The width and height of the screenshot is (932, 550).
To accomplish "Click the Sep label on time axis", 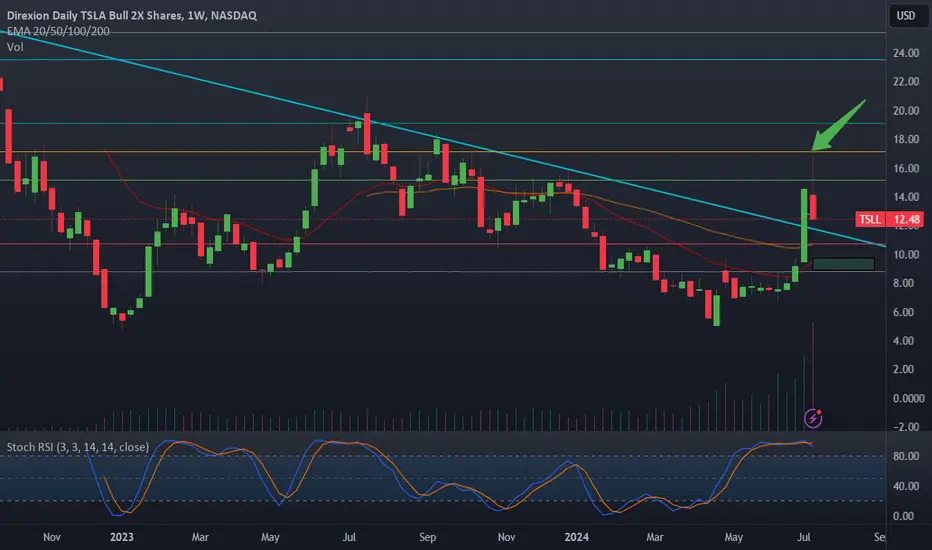I will pyautogui.click(x=427, y=537).
